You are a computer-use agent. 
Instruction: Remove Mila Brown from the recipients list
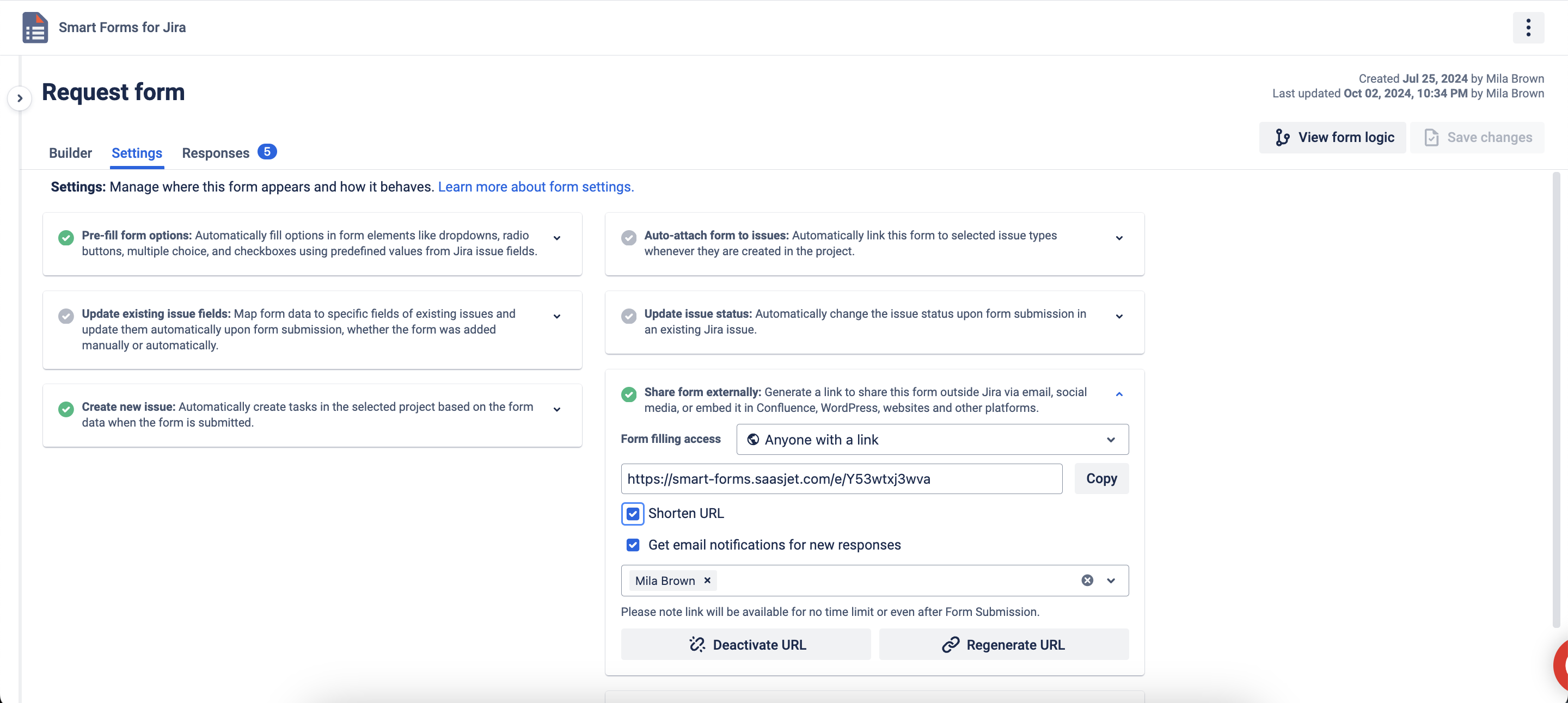(x=707, y=580)
